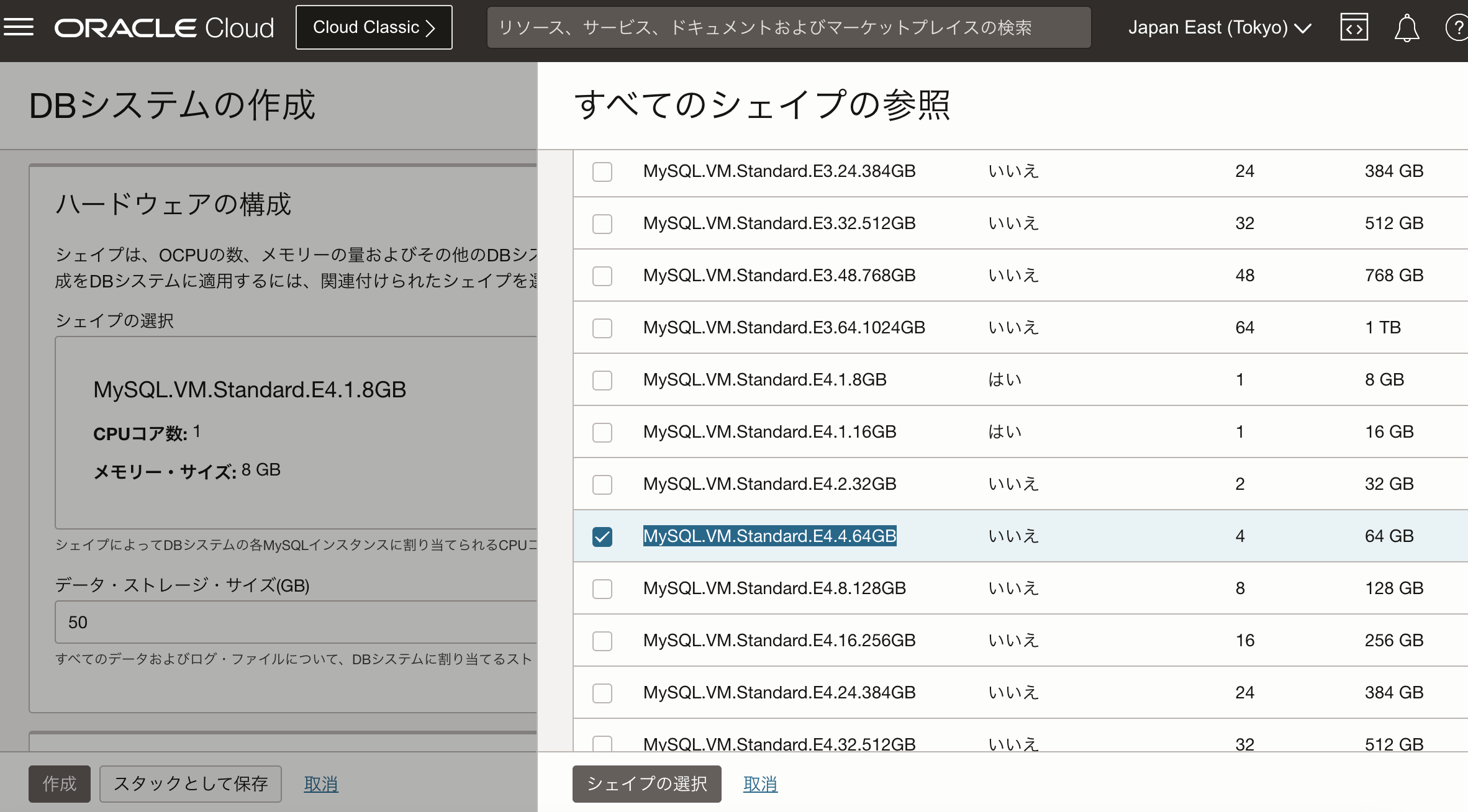Click the 作成 create button
The width and height of the screenshot is (1468, 812).
pos(60,784)
